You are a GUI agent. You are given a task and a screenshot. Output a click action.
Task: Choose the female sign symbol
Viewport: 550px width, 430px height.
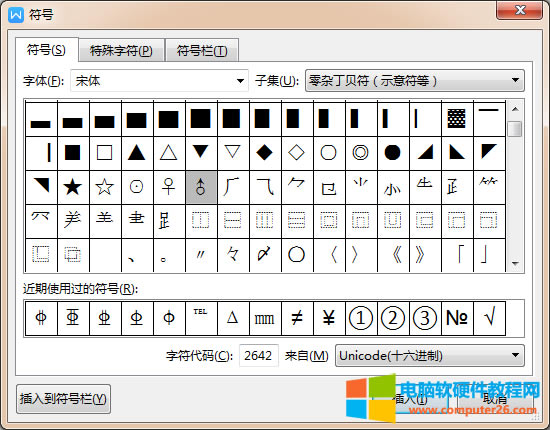coord(168,187)
